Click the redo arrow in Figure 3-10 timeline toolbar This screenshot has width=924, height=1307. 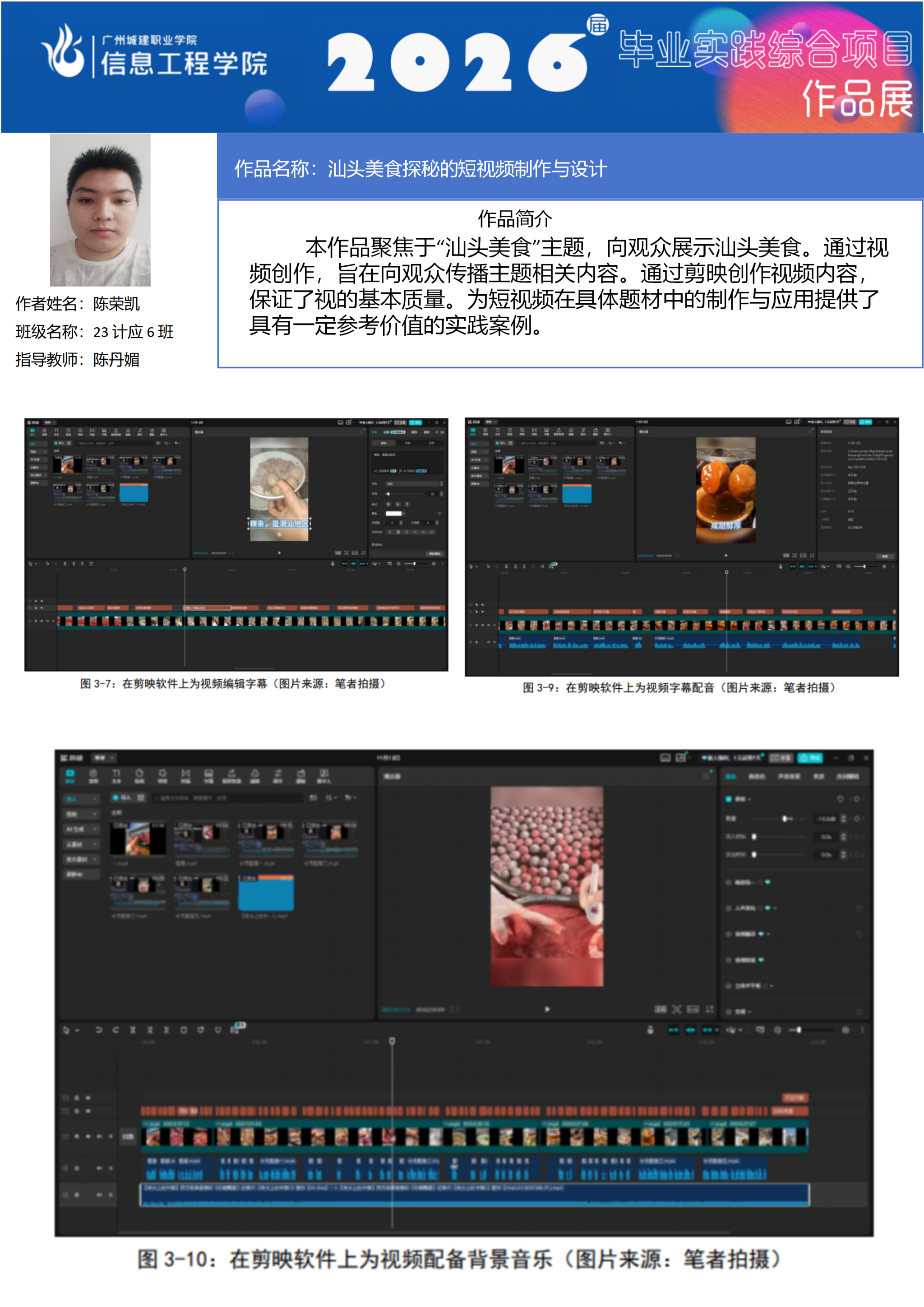pos(115,1030)
